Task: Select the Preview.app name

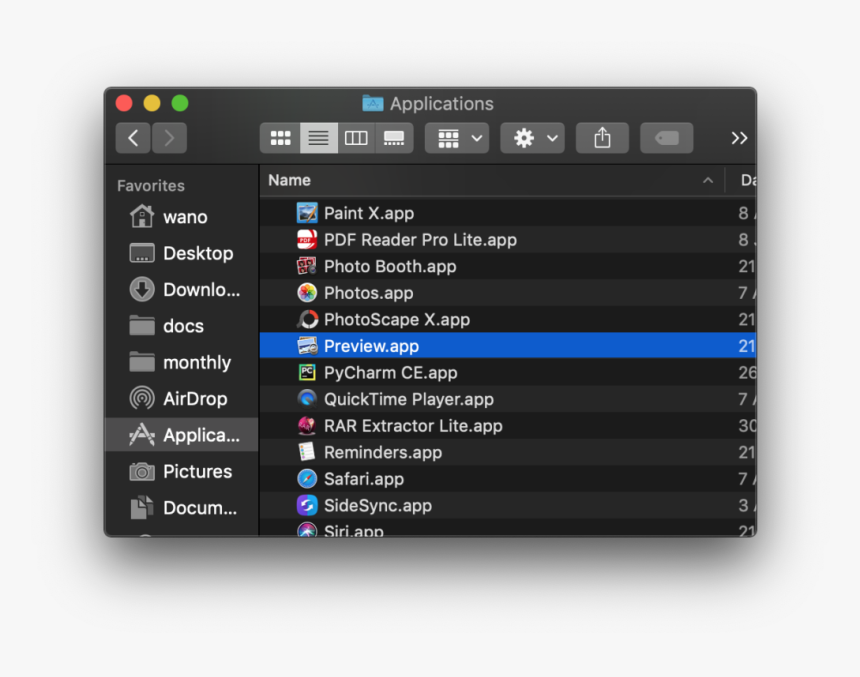Action: [371, 346]
